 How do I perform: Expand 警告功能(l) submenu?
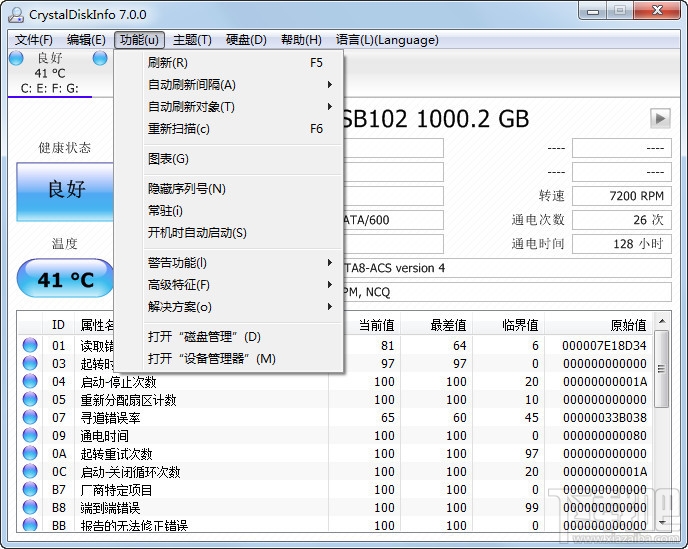coord(228,262)
